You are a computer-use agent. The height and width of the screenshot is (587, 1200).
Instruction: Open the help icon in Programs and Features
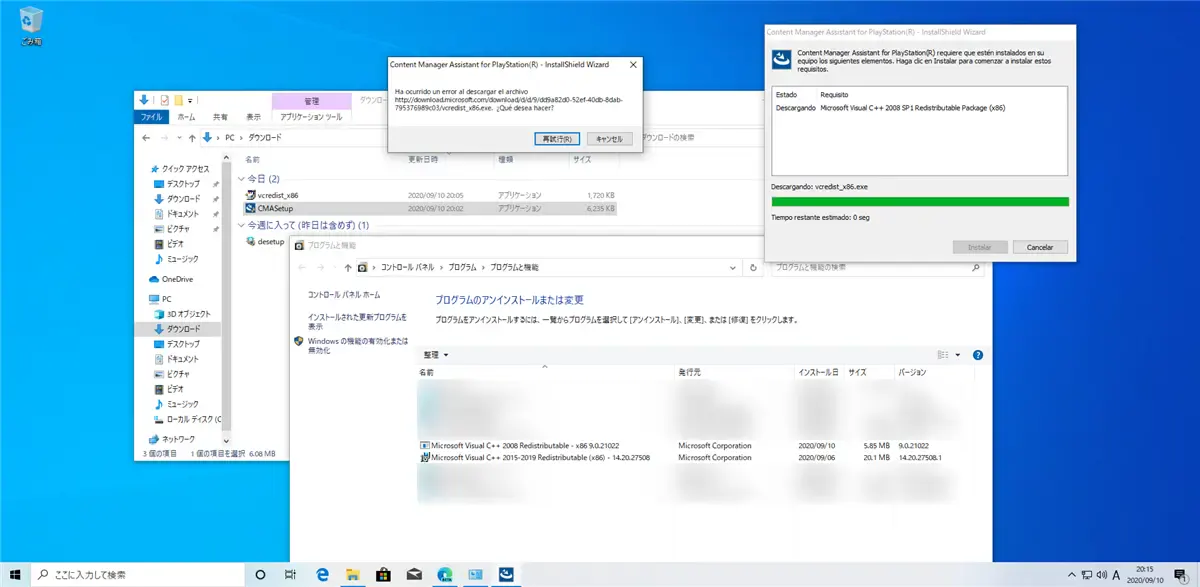[978, 355]
